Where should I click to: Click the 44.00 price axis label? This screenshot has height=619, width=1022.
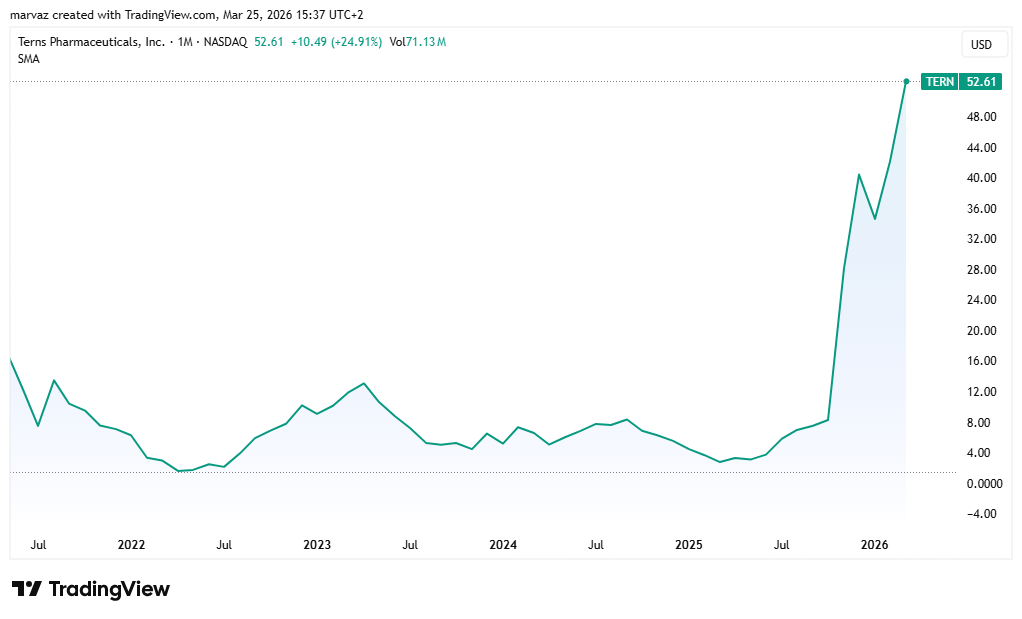tap(982, 147)
